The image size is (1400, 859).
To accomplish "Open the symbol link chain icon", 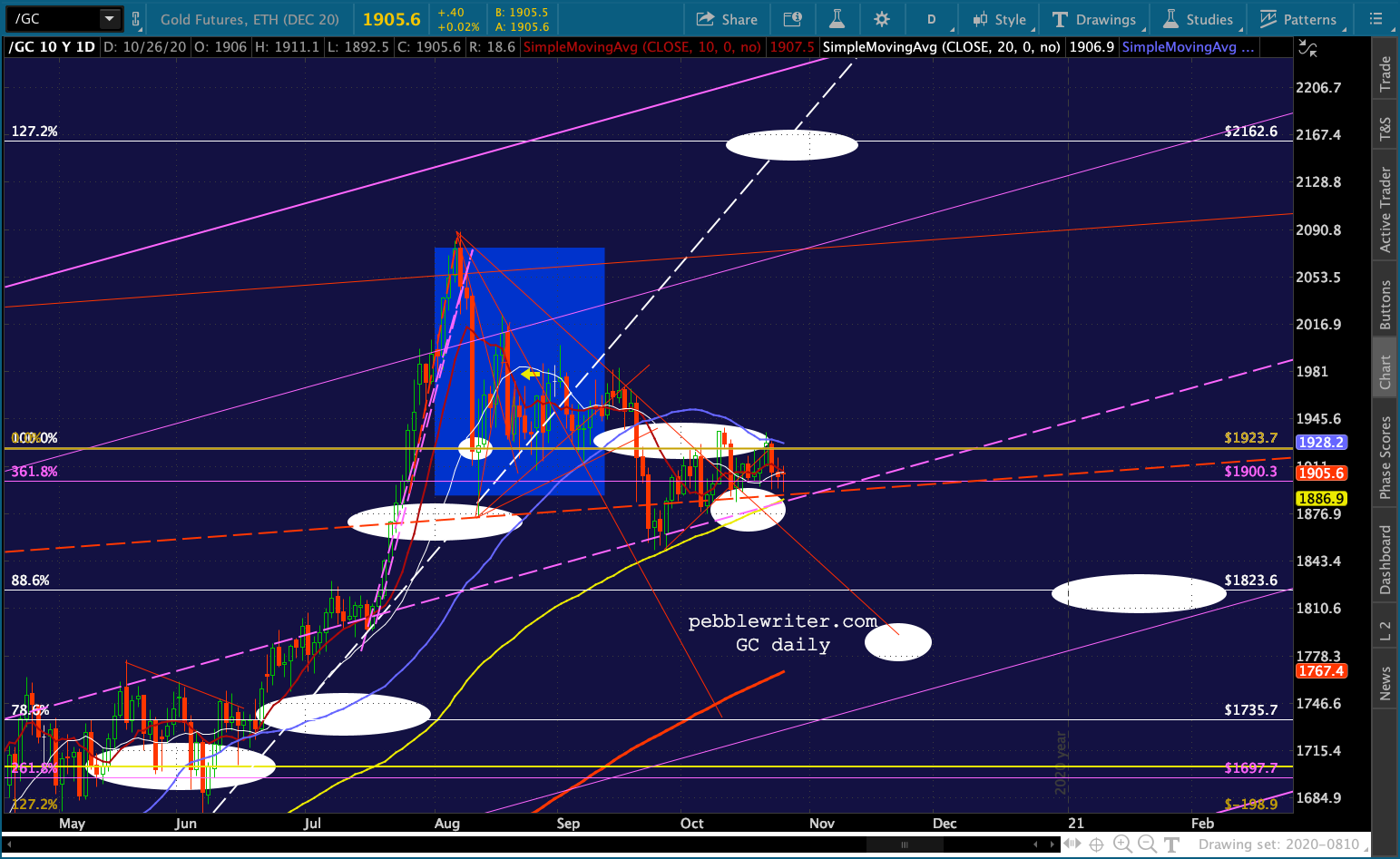I will pyautogui.click(x=135, y=18).
